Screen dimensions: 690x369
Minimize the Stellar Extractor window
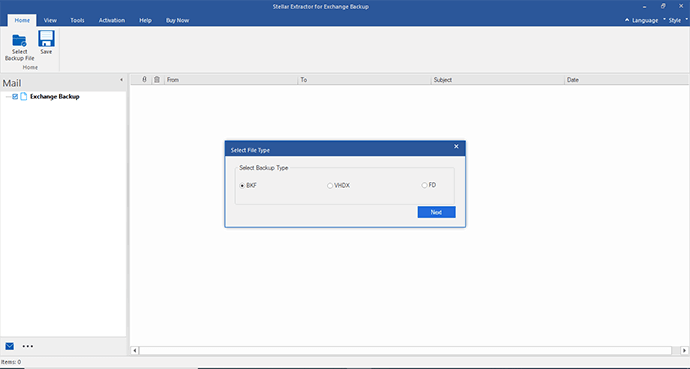pyautogui.click(x=645, y=7)
